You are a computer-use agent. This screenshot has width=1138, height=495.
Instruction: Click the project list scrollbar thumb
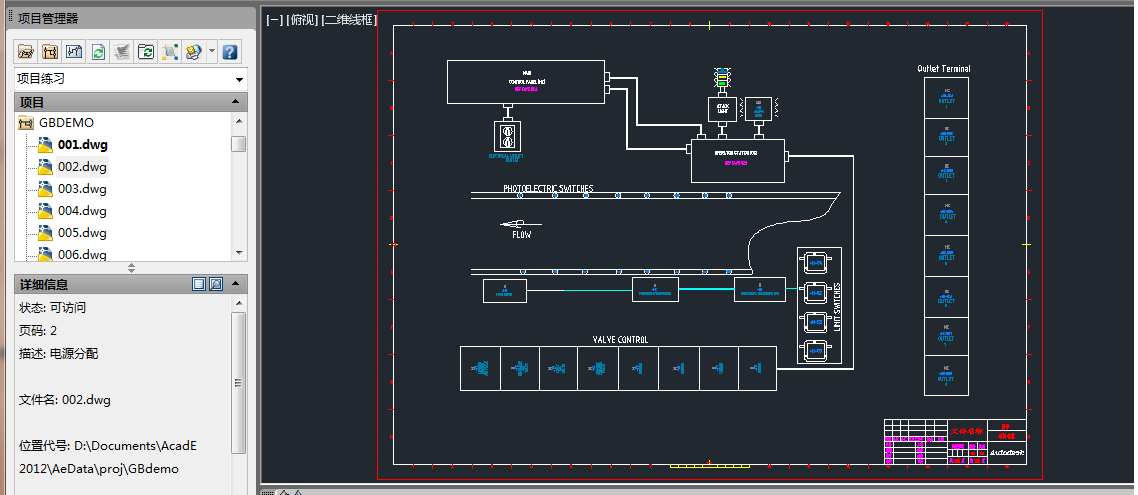239,144
